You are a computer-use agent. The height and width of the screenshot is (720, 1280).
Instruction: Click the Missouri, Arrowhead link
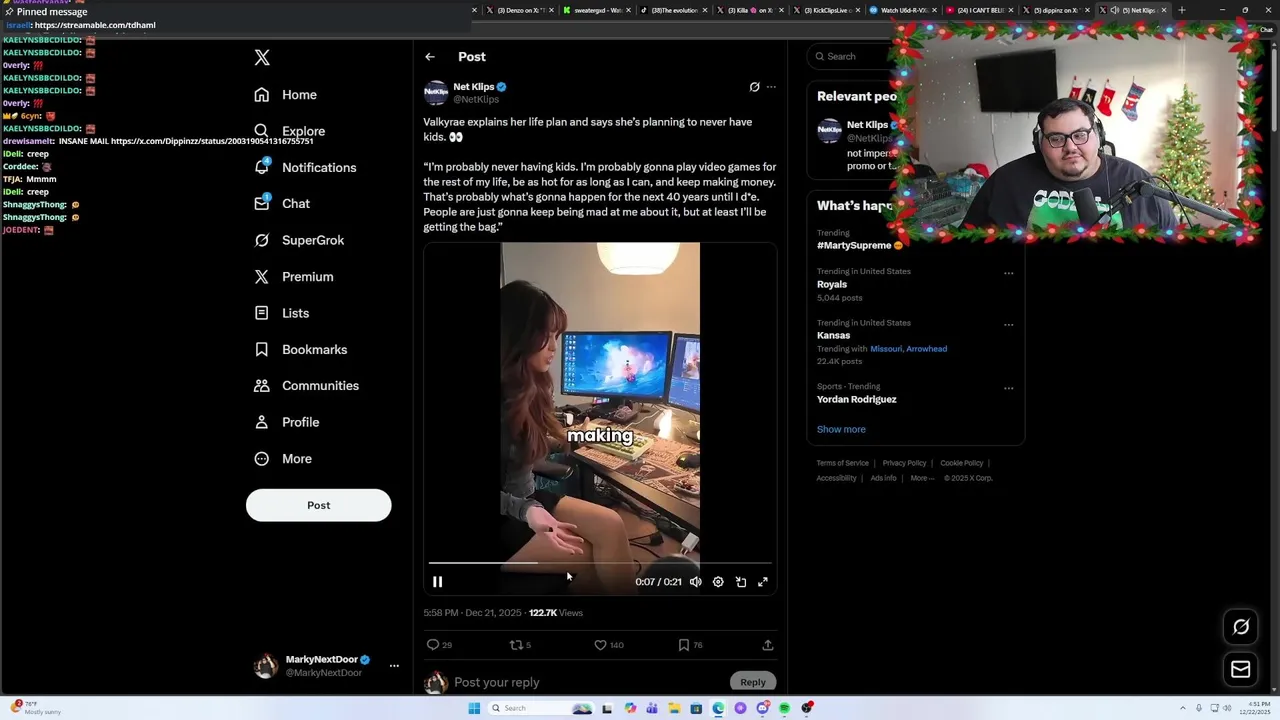tap(908, 349)
